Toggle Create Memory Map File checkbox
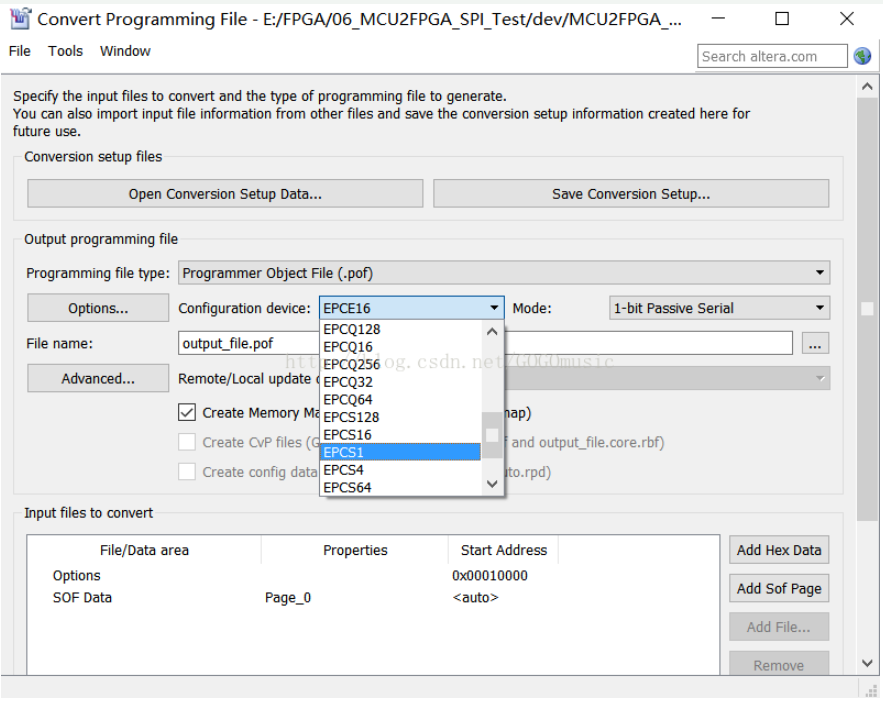 [x=187, y=413]
